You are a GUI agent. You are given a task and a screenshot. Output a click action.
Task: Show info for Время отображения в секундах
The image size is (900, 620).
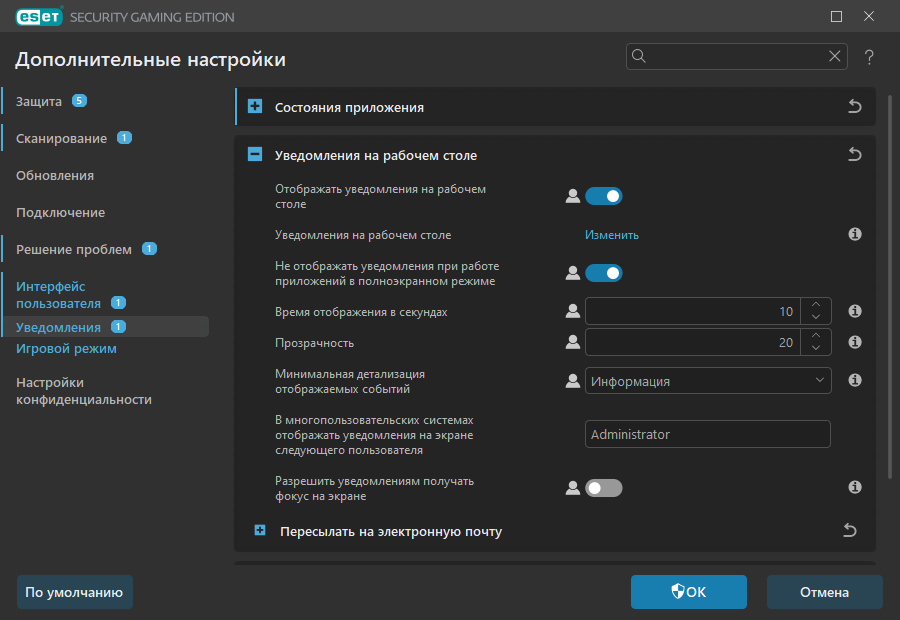click(855, 311)
